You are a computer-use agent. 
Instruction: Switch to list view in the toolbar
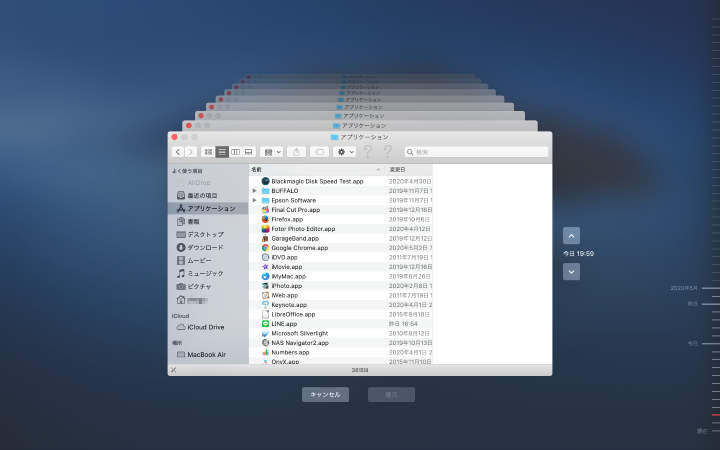[x=222, y=152]
